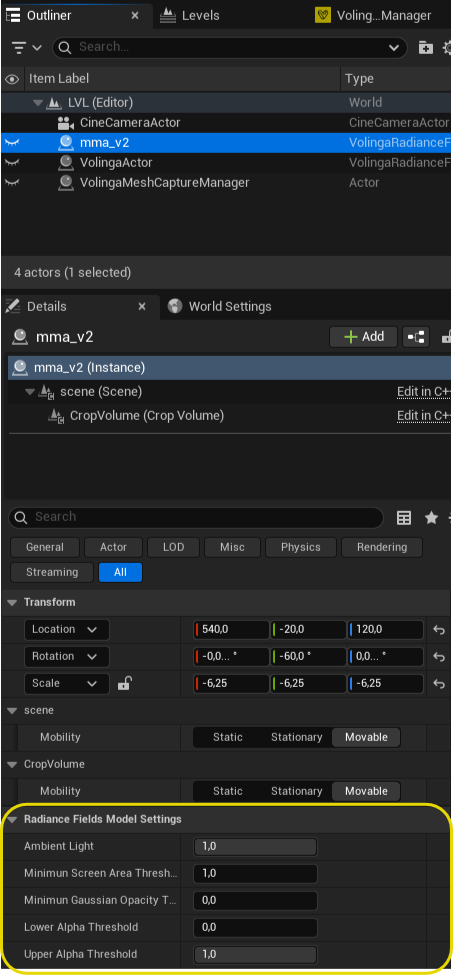Collapse the scene (Scene) component node
Screen dimensions: 454x976
click(x=30, y=392)
